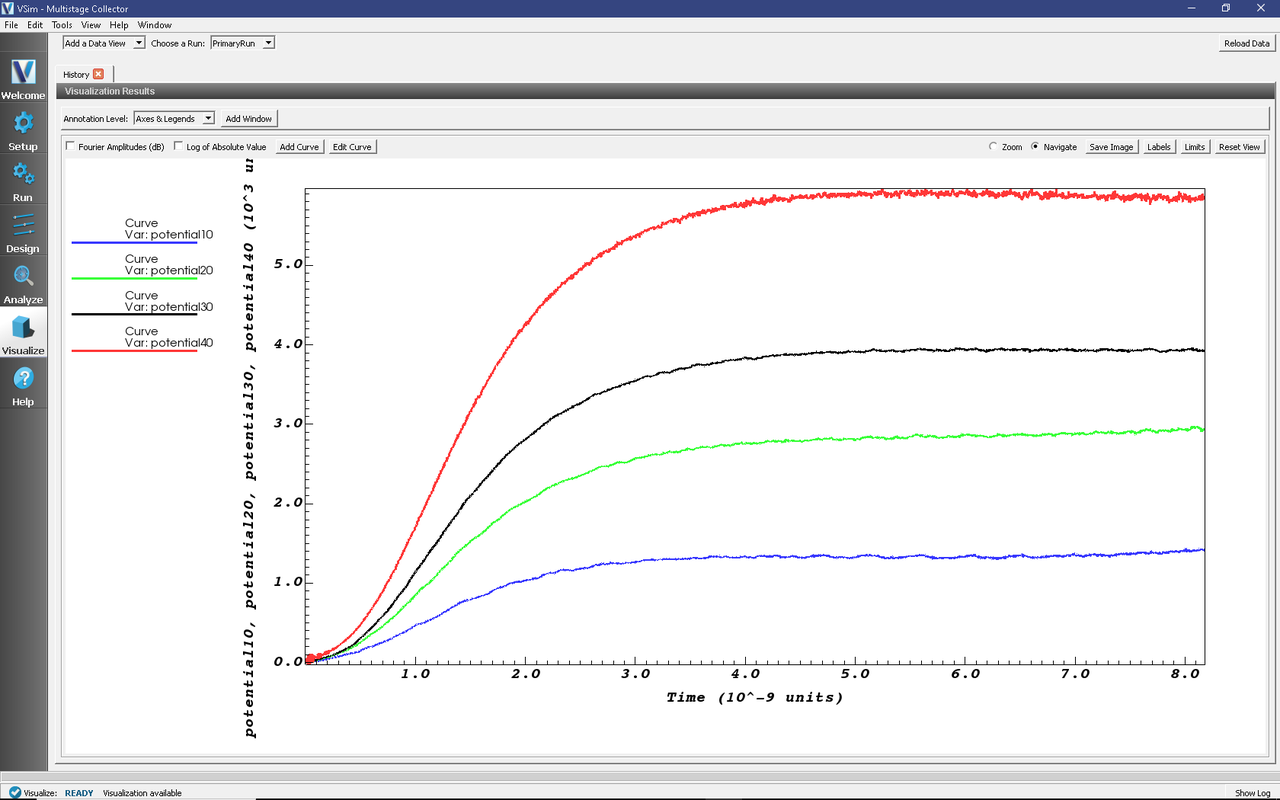Click the Visualize status check icon

14,793
